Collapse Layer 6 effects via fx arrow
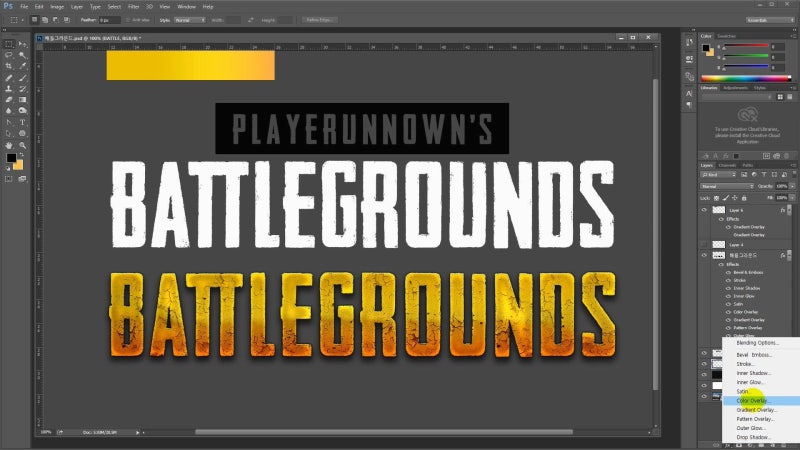The image size is (800, 450). (x=788, y=210)
